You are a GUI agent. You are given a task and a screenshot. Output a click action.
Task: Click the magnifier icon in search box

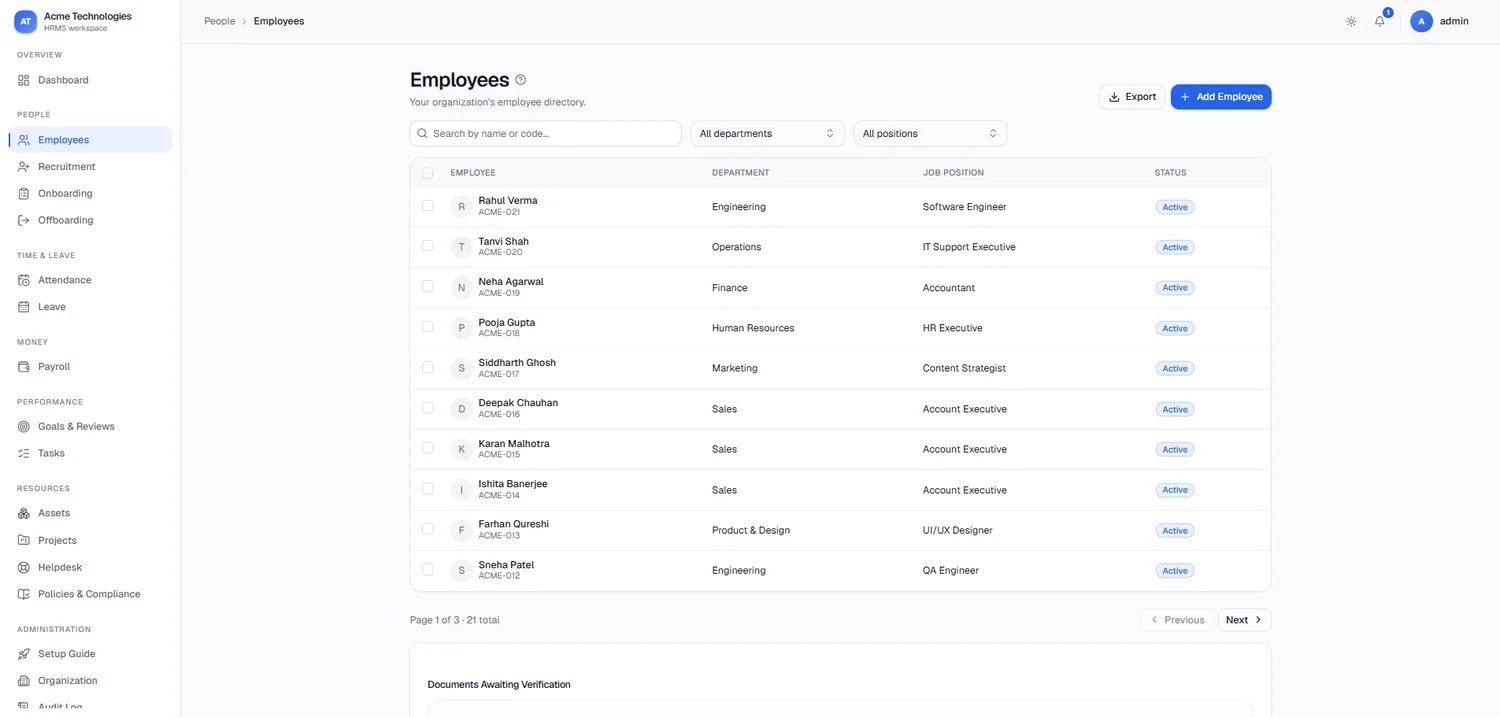[423, 133]
